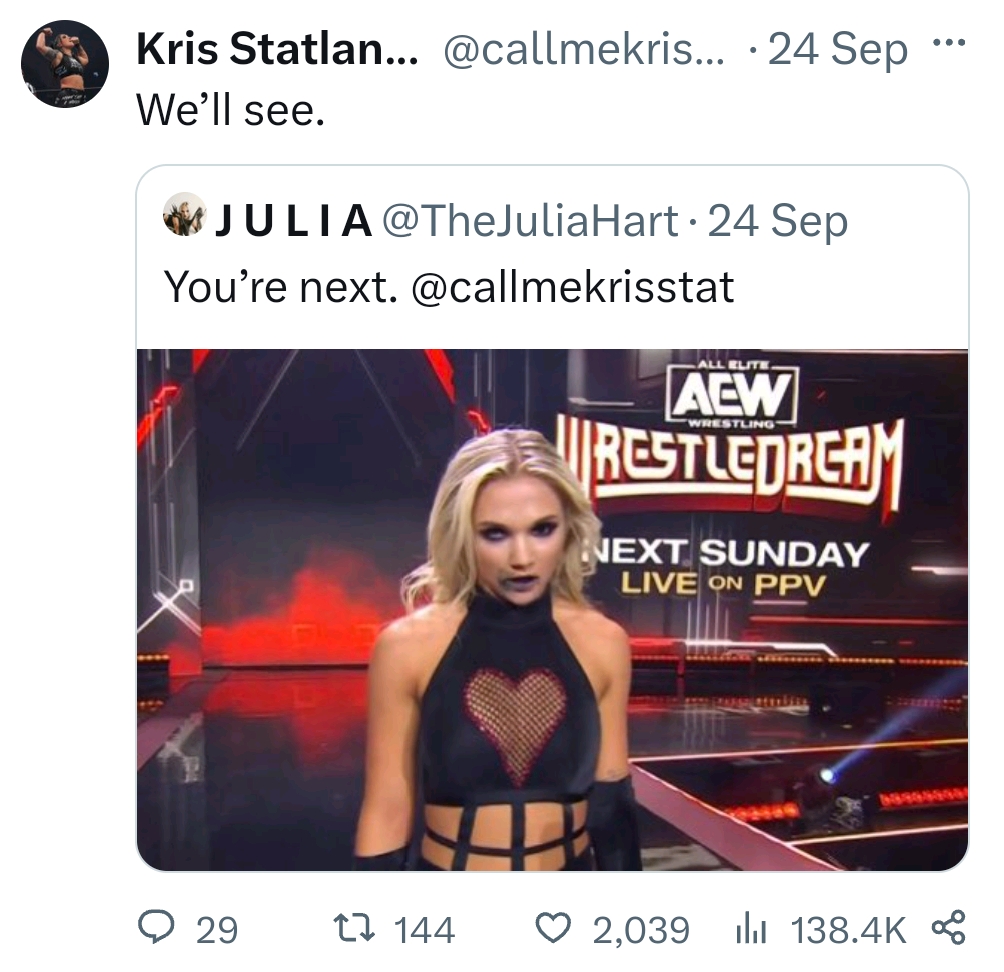Click the 138.4K views count
The height and width of the screenshot is (972, 1004).
point(848,930)
